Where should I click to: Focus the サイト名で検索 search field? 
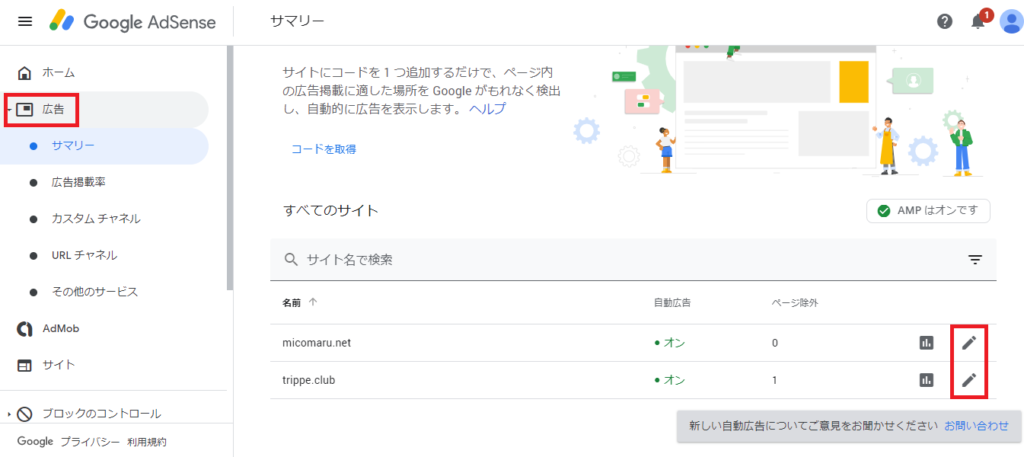pos(633,260)
